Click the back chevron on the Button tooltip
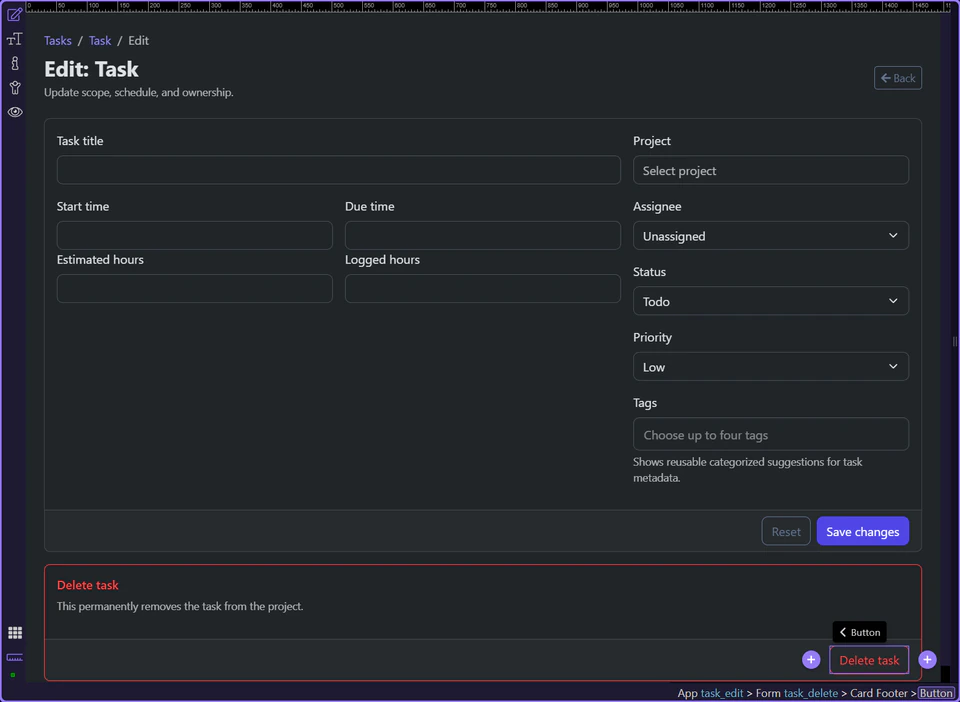The width and height of the screenshot is (960, 702). tap(843, 631)
